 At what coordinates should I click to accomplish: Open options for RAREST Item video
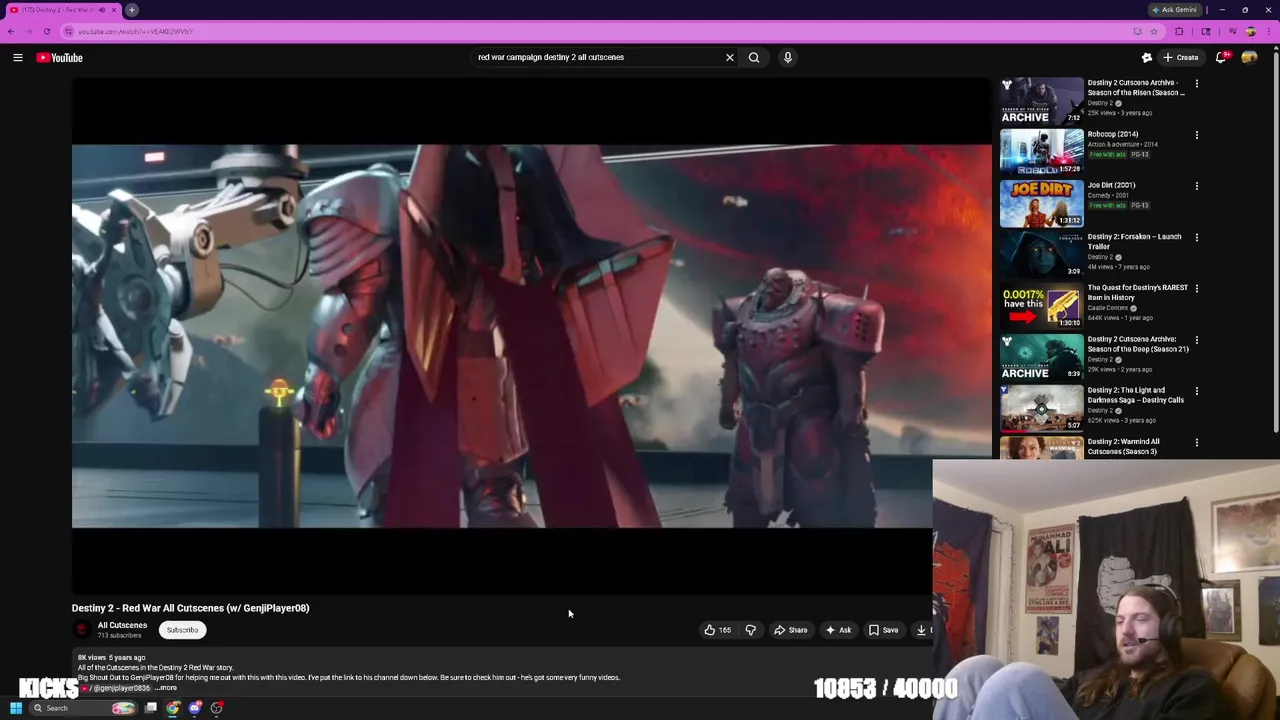(1196, 289)
